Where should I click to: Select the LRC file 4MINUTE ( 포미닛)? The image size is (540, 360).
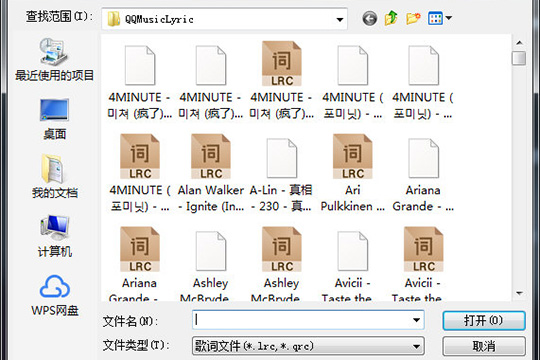[x=139, y=173]
